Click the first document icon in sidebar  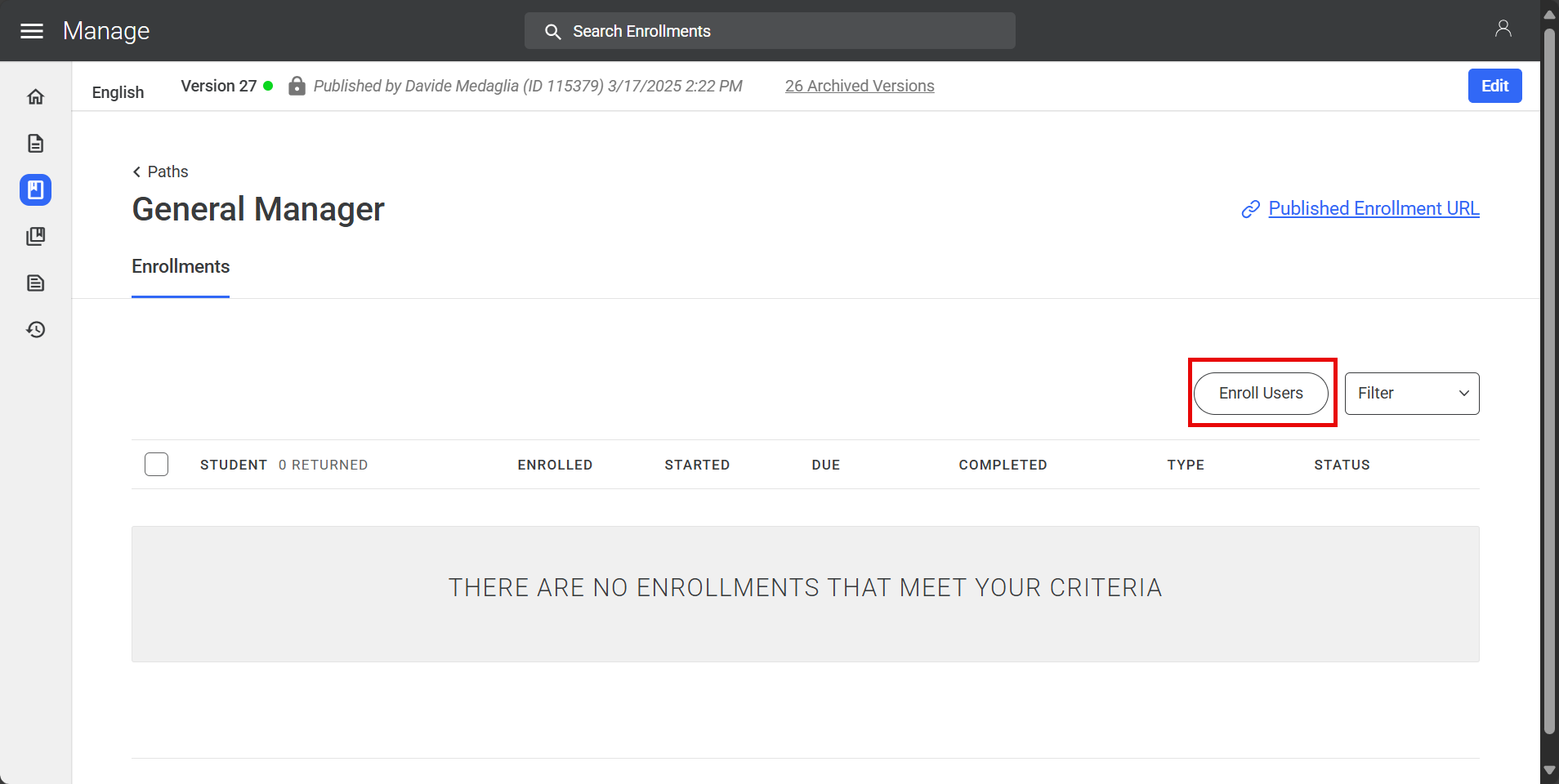click(x=35, y=143)
